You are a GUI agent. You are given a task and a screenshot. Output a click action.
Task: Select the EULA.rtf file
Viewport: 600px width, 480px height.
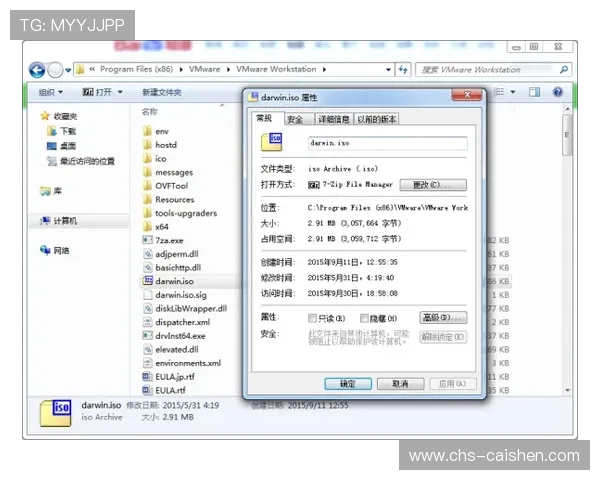point(164,390)
